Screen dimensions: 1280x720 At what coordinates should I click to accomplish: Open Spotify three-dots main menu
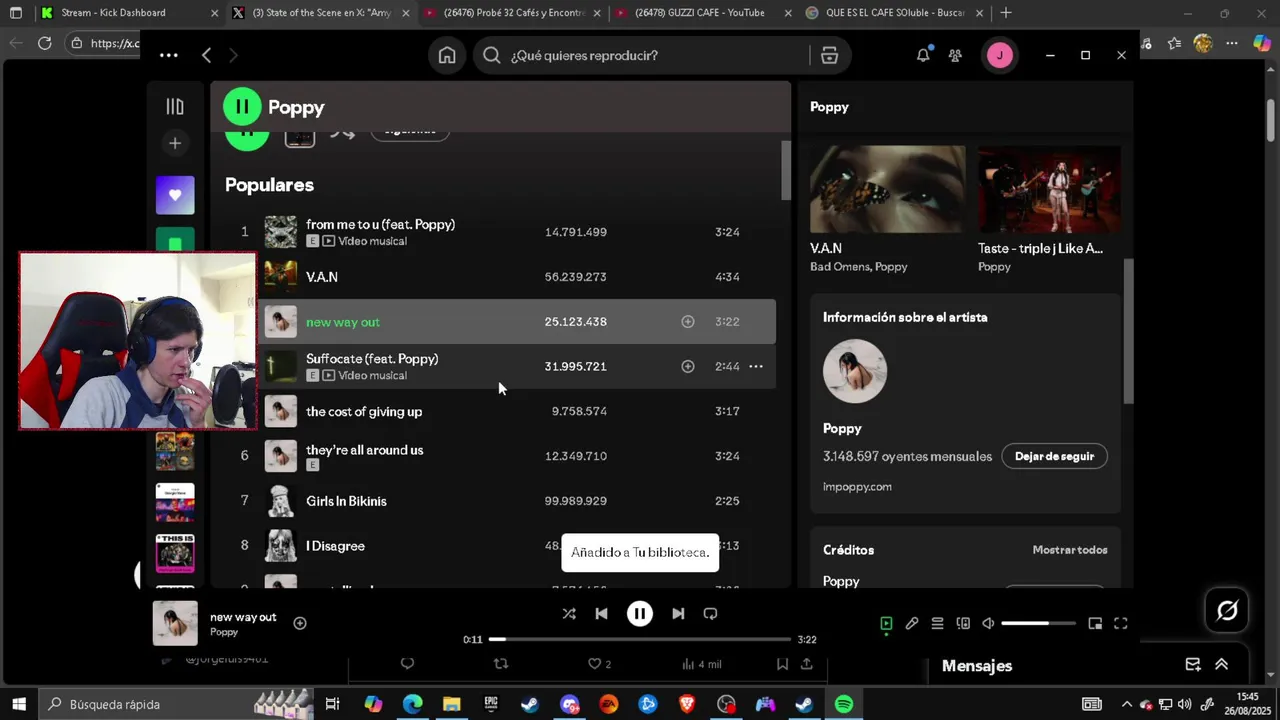(x=168, y=56)
